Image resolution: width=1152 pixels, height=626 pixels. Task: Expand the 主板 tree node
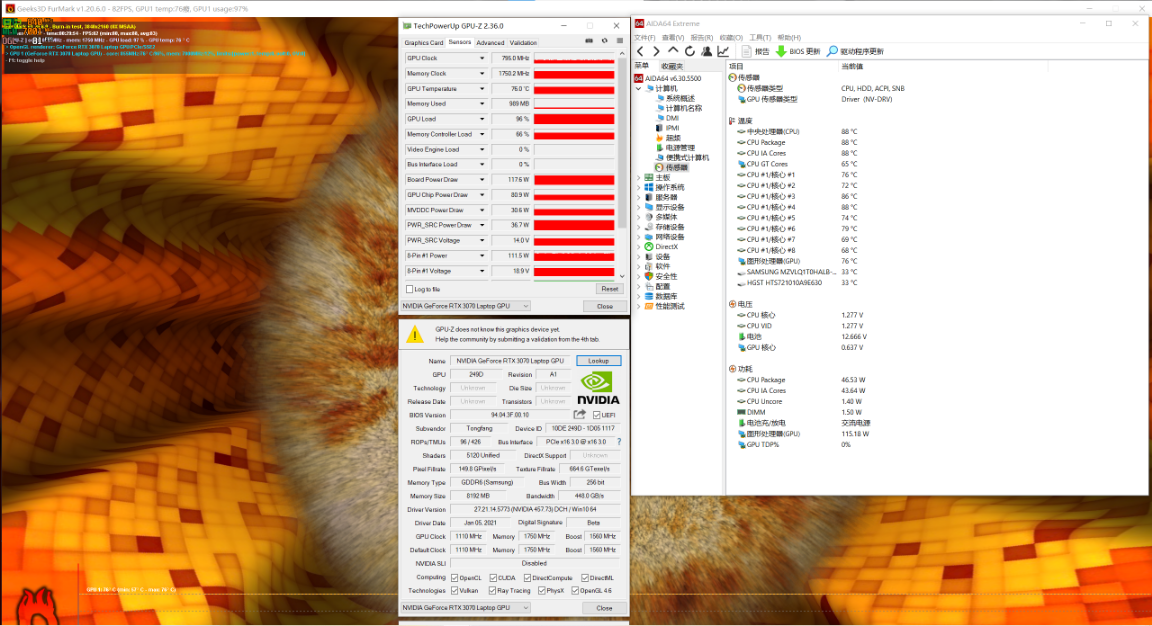pos(638,178)
